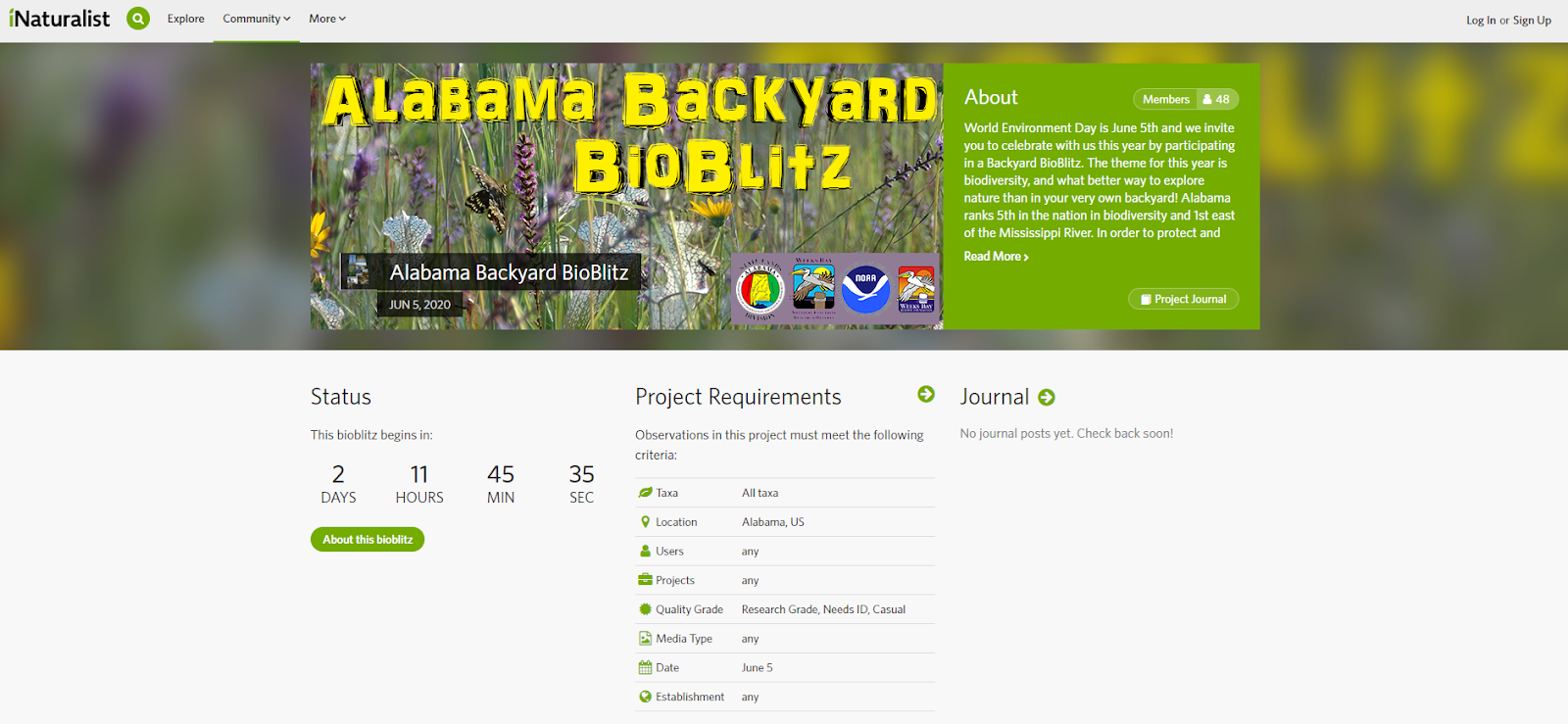The height and width of the screenshot is (724, 1568).
Task: Click the Log In link
Action: click(1481, 20)
